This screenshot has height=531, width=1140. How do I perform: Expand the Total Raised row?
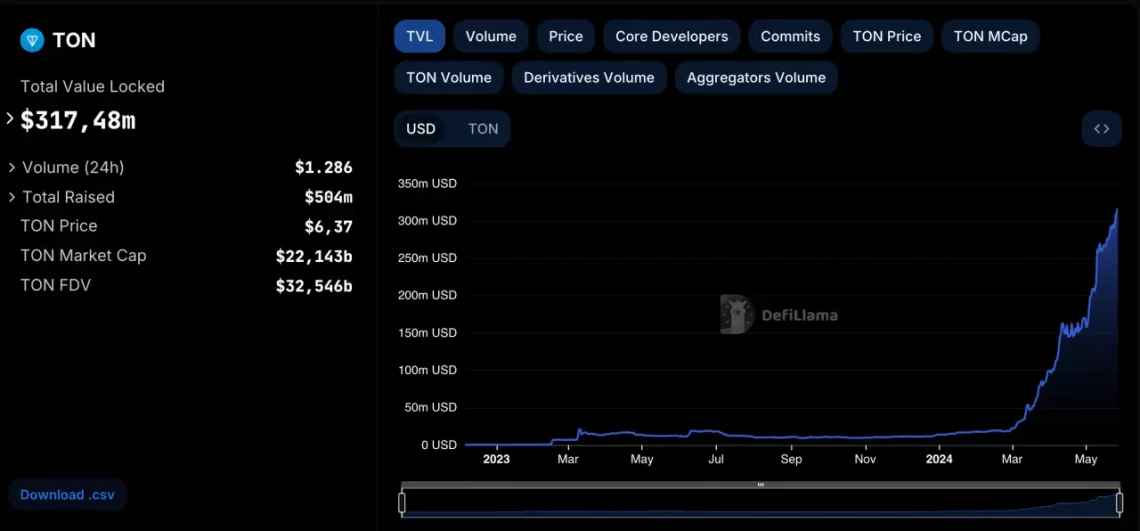click(x=12, y=197)
